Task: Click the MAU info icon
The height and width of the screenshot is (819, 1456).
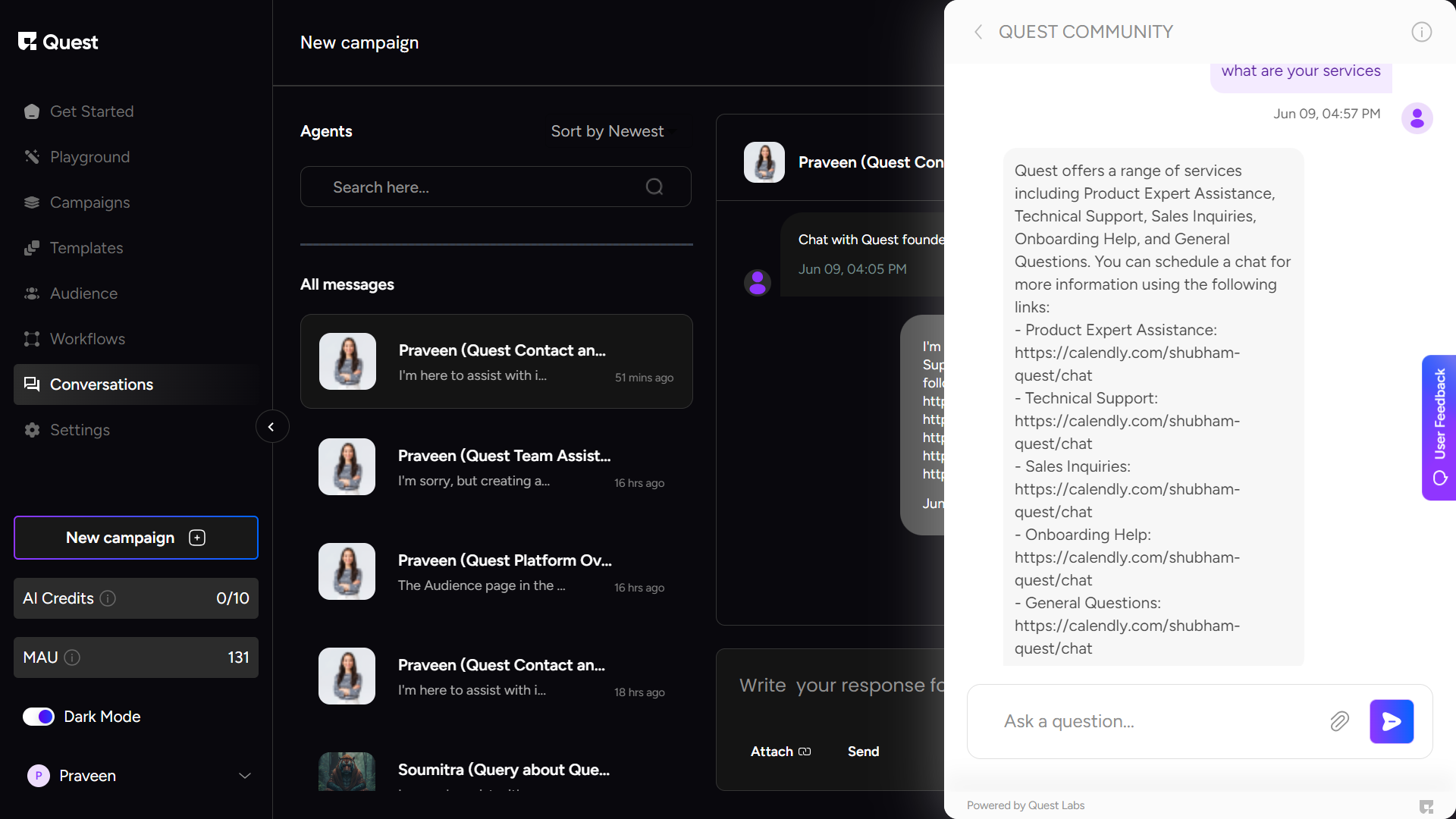Action: [72, 657]
